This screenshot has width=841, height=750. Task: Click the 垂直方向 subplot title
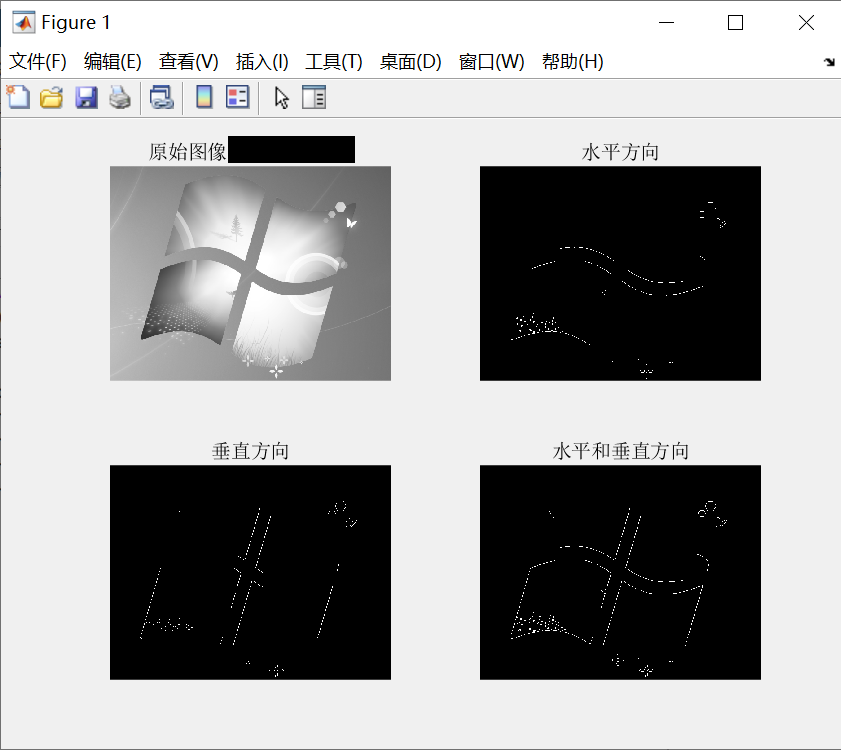coord(250,451)
